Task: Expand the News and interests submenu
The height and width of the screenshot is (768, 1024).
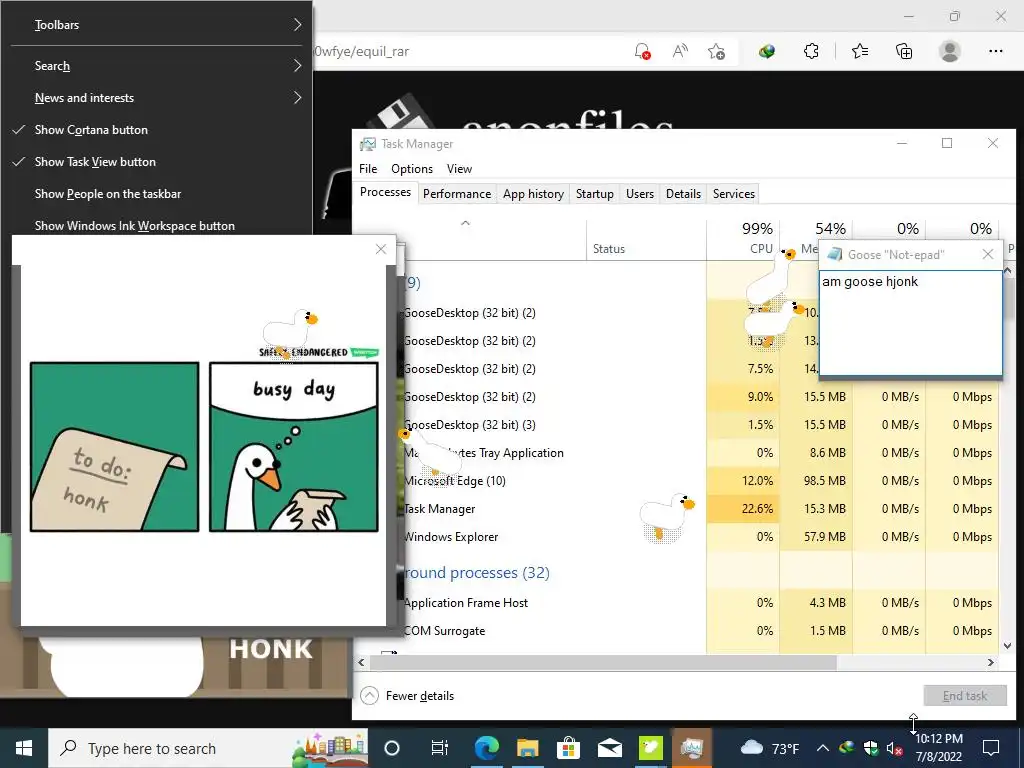Action: [156, 97]
